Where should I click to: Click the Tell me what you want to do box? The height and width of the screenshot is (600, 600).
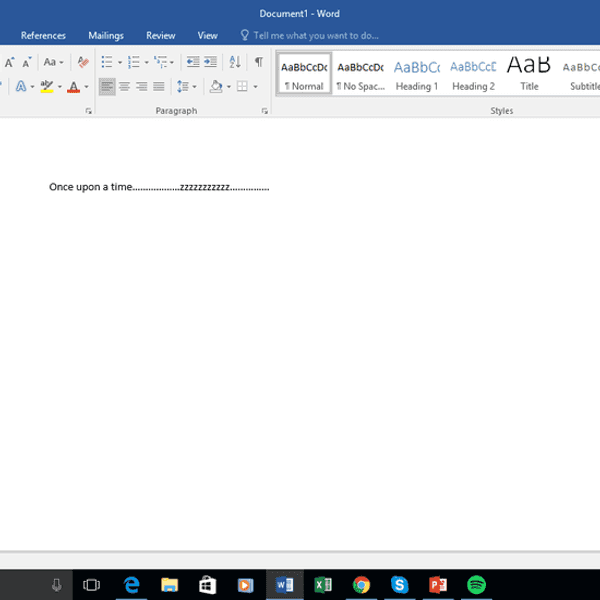coord(309,36)
